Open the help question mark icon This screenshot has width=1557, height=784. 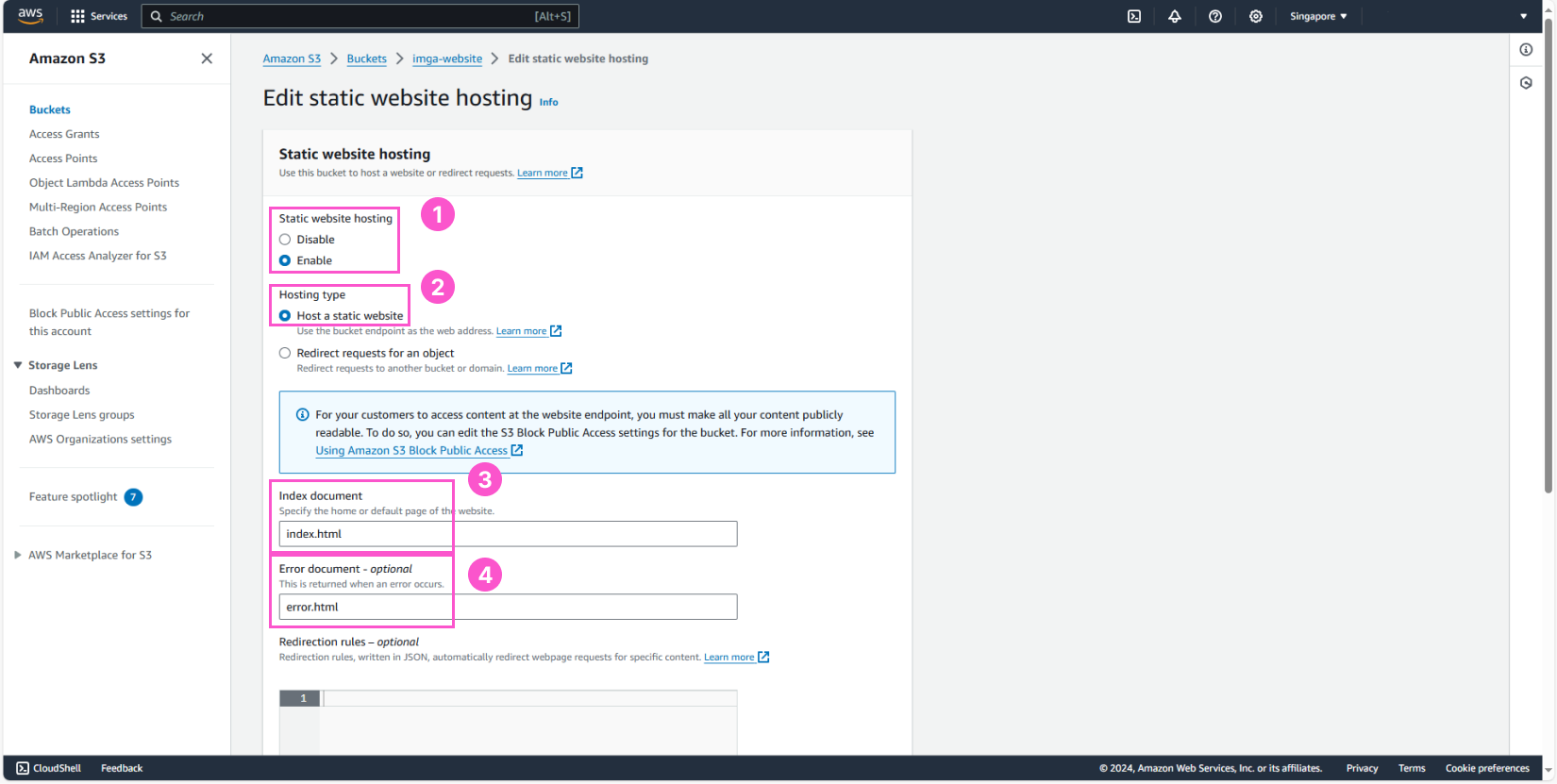[1215, 16]
